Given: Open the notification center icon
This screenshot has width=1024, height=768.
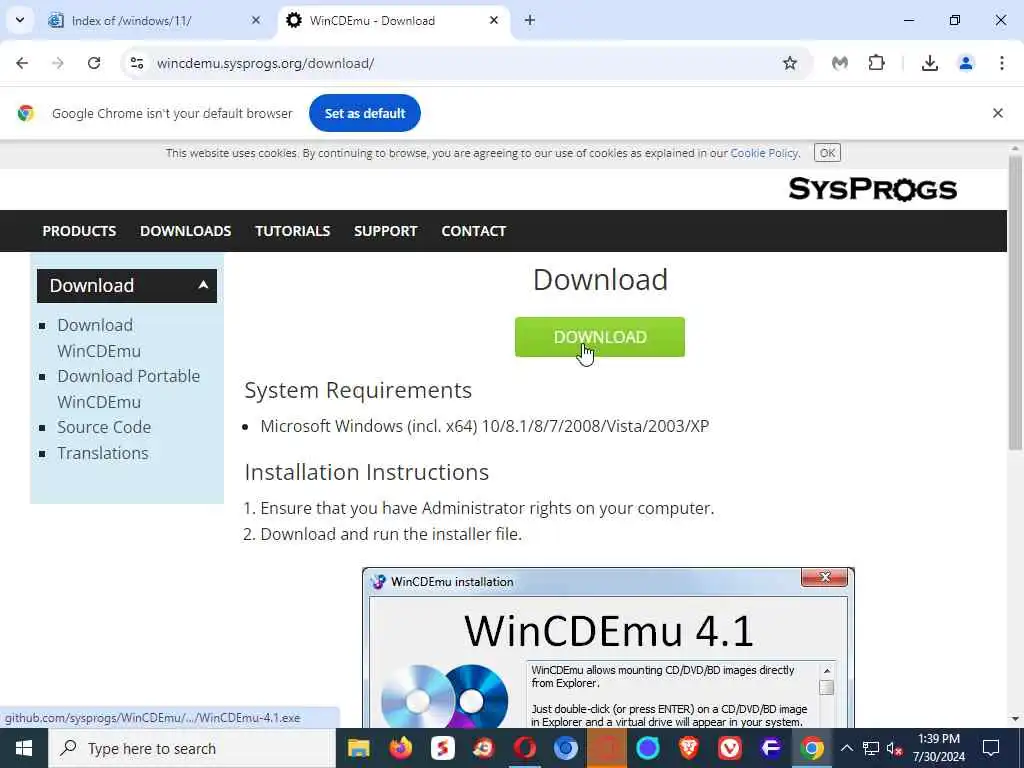Looking at the screenshot, I should [991, 748].
